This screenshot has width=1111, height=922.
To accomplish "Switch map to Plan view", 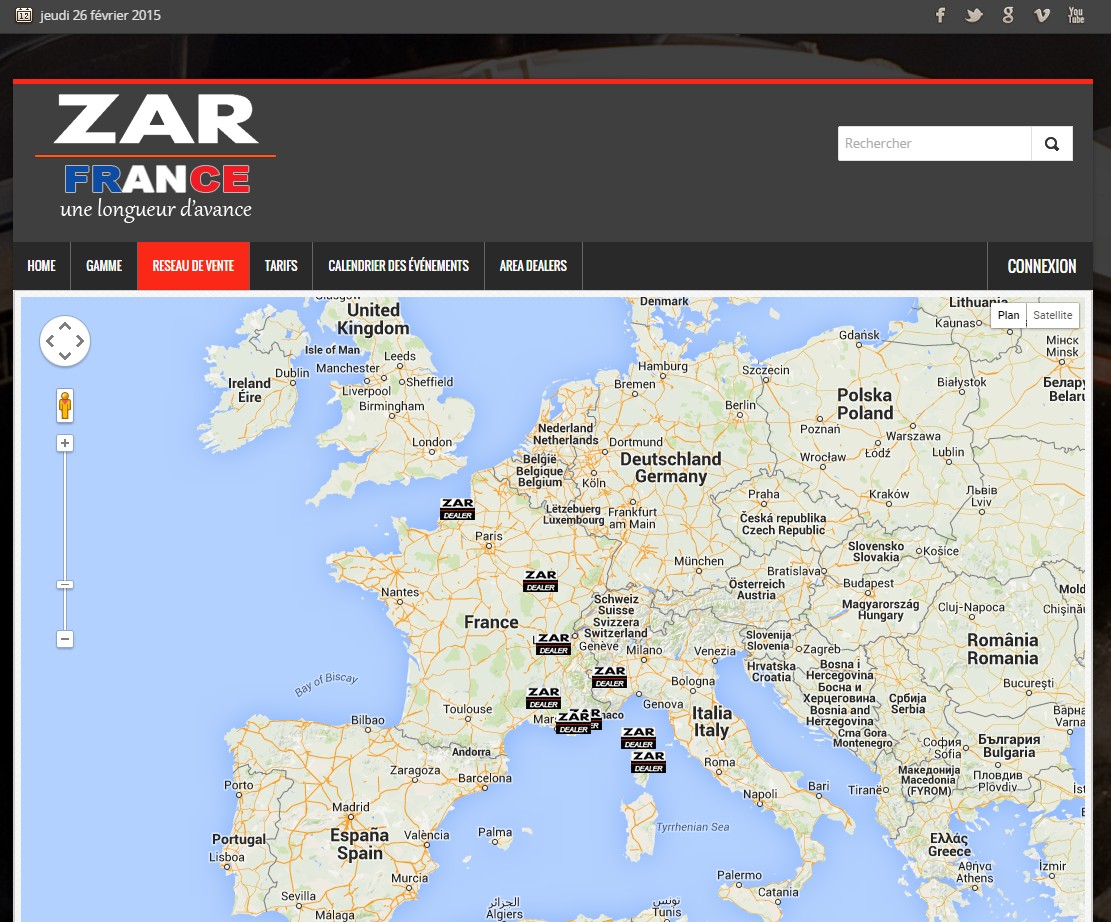I will (x=1008, y=315).
